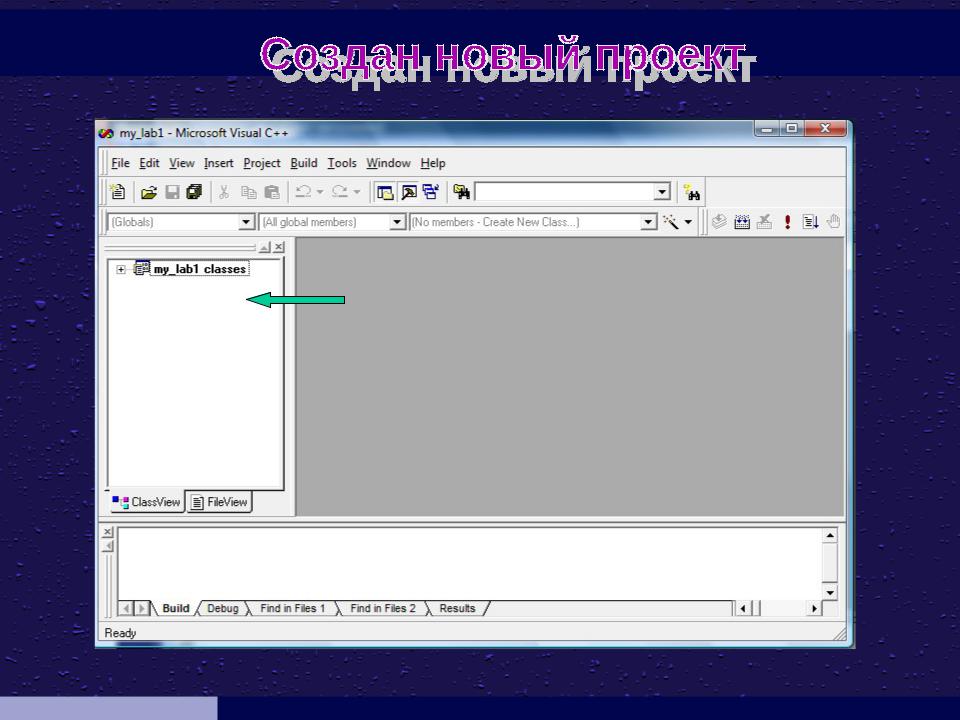Click the Paste clipboard icon
The height and width of the screenshot is (720, 960).
(272, 192)
